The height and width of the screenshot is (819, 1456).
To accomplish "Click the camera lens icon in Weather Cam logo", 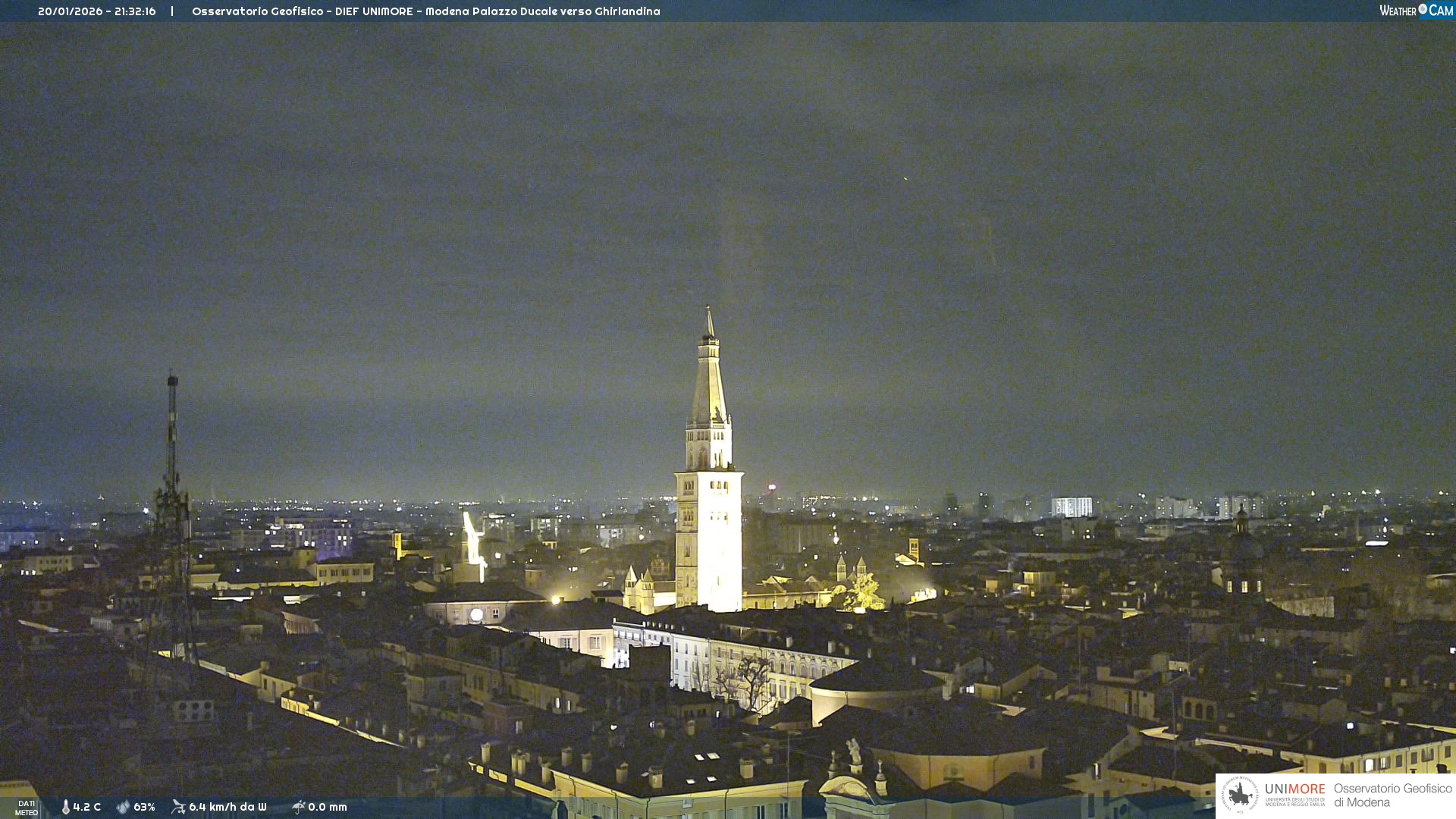I will pyautogui.click(x=1423, y=9).
